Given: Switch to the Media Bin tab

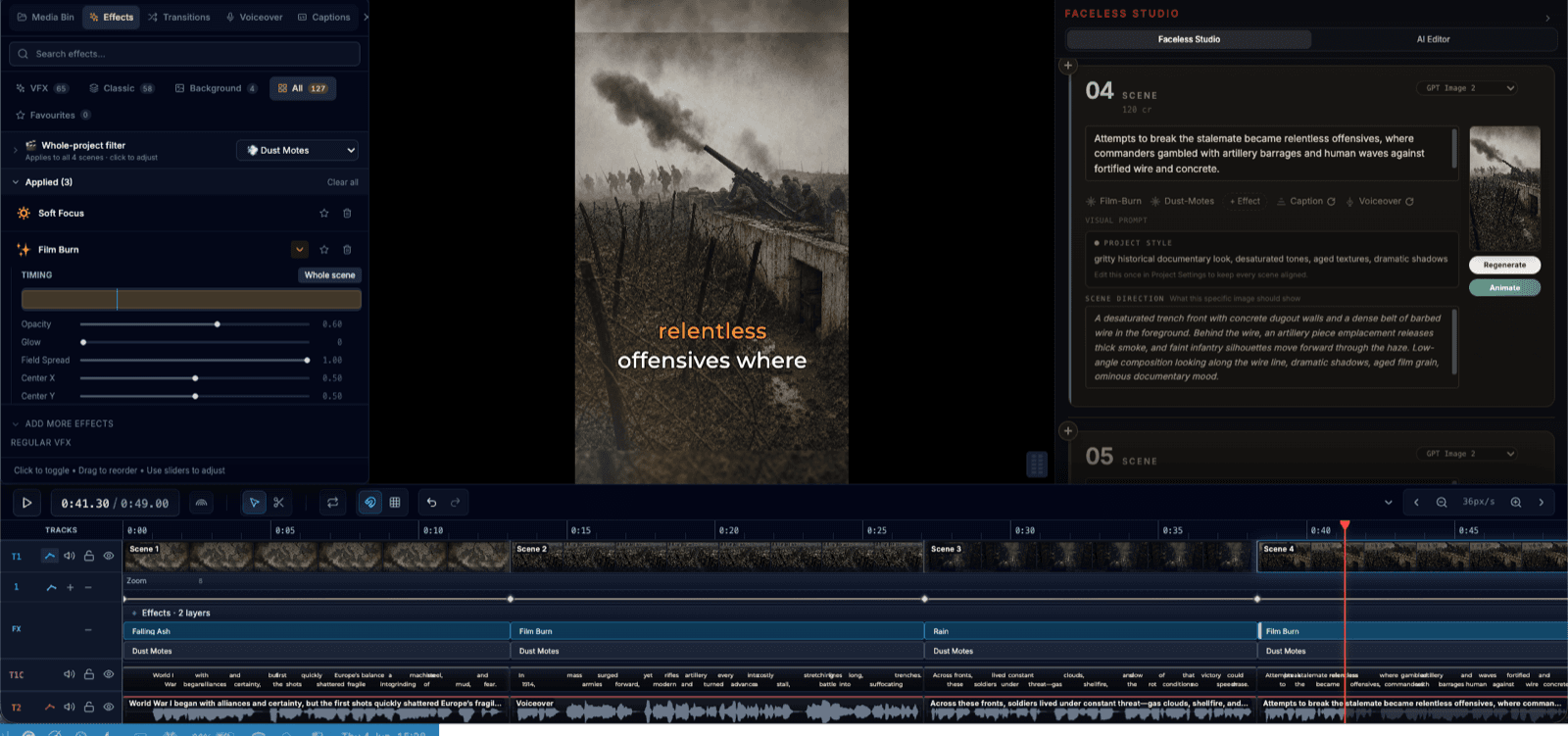Looking at the screenshot, I should (45, 17).
